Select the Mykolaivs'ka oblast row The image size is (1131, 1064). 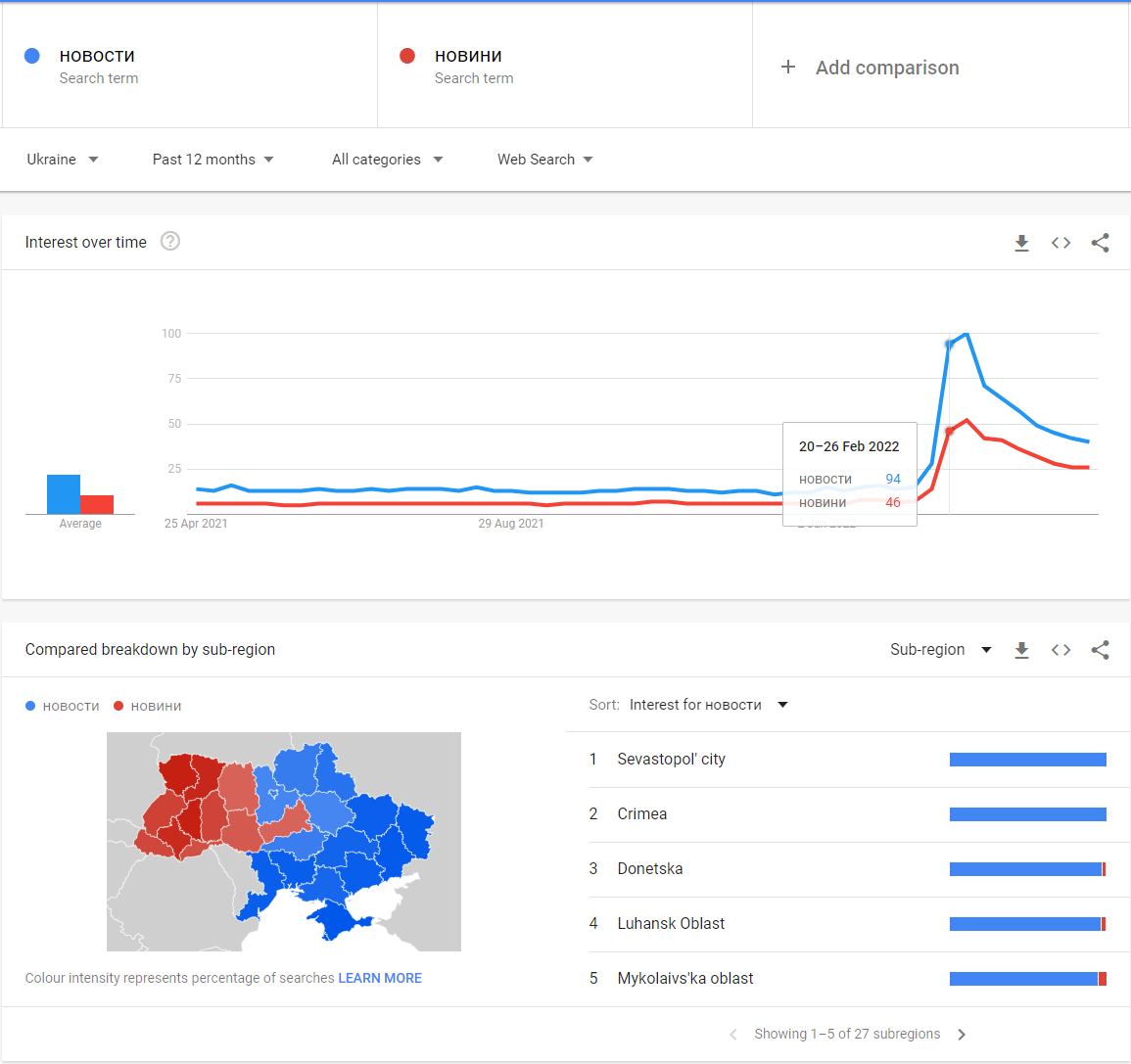coord(848,978)
